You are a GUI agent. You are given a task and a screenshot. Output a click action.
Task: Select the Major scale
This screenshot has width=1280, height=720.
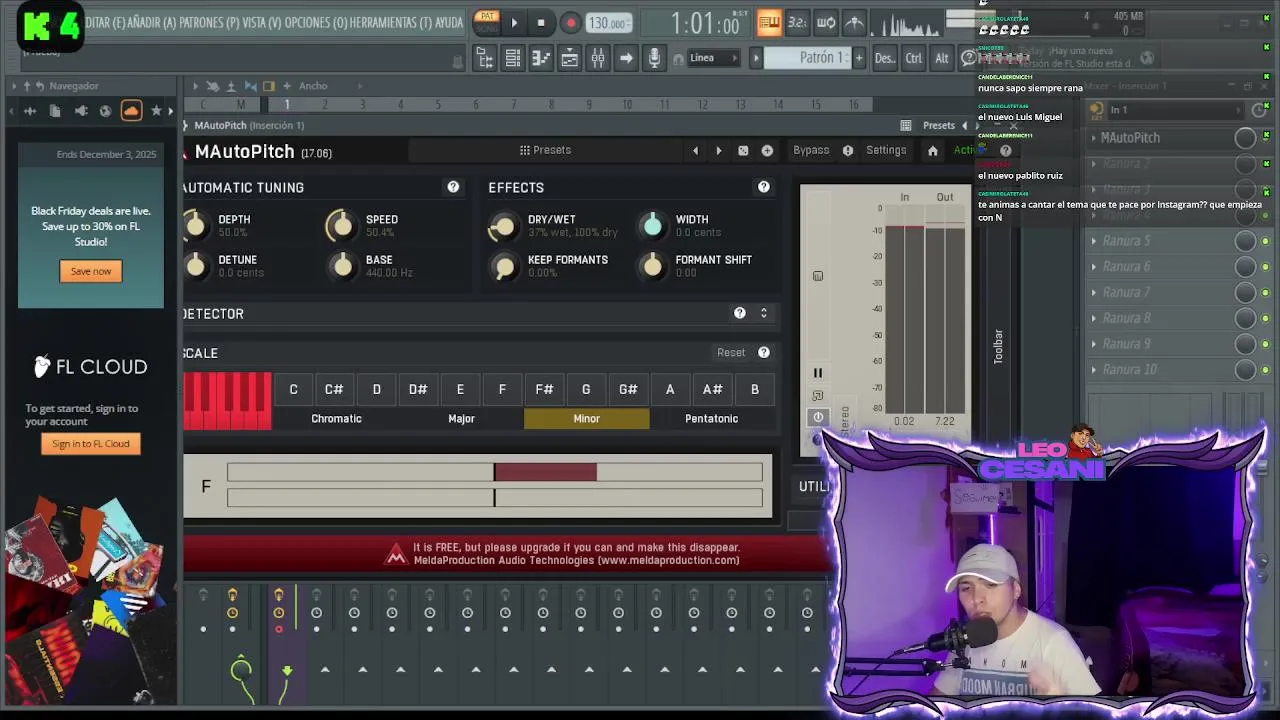461,418
